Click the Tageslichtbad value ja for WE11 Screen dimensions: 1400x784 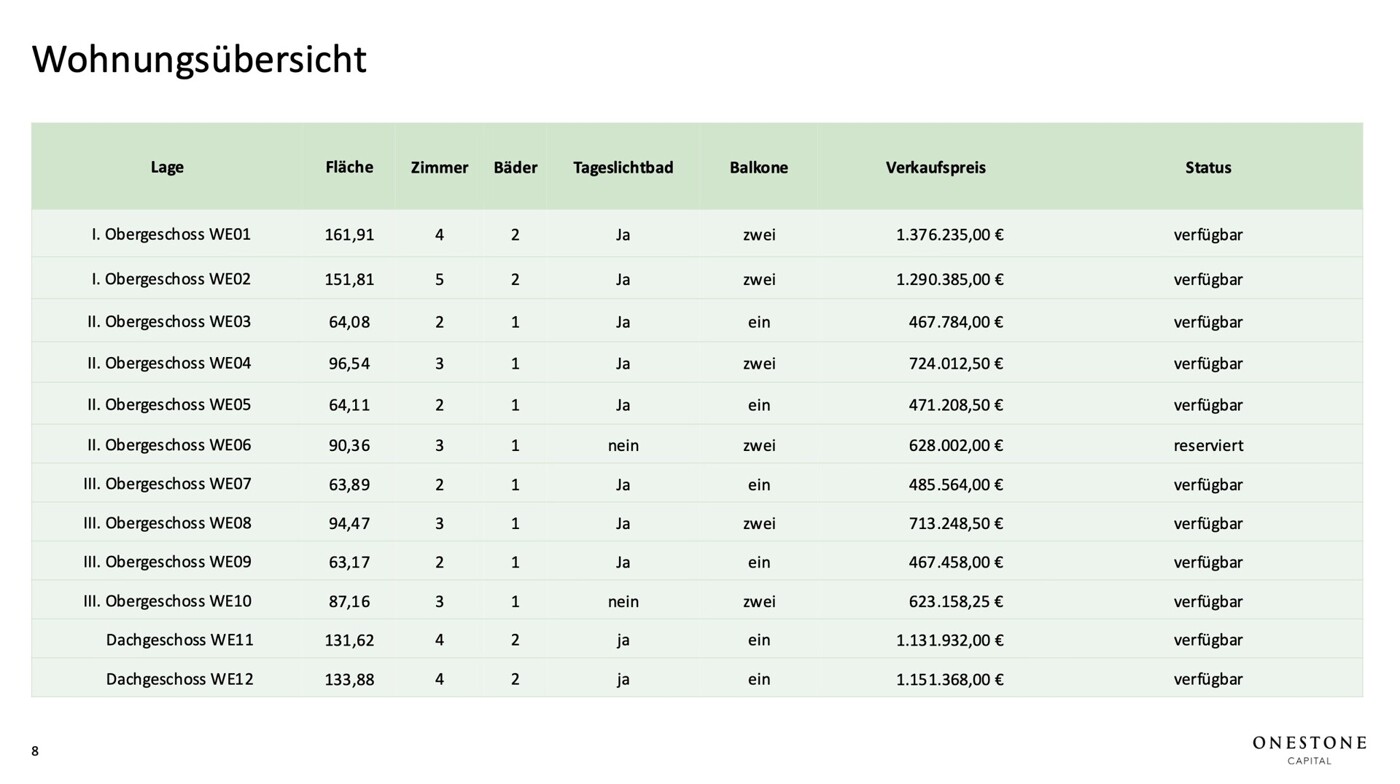pyautogui.click(x=623, y=640)
